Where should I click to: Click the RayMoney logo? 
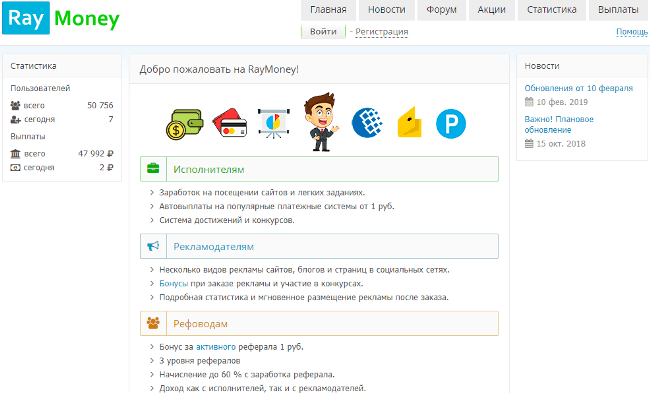[x=61, y=18]
